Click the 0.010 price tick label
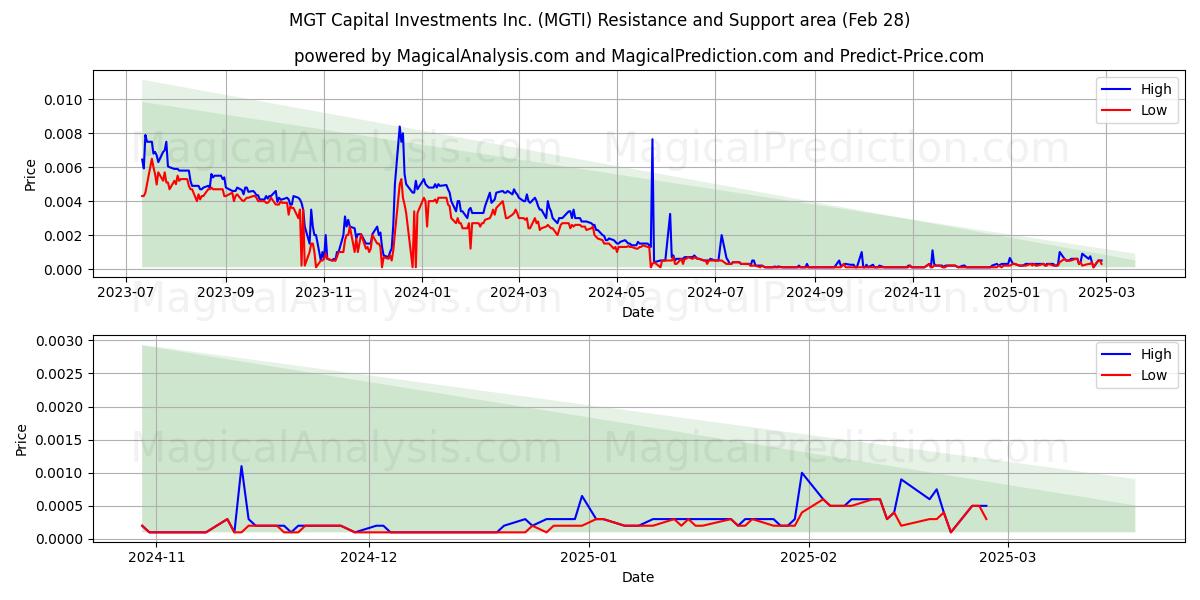 coord(65,100)
